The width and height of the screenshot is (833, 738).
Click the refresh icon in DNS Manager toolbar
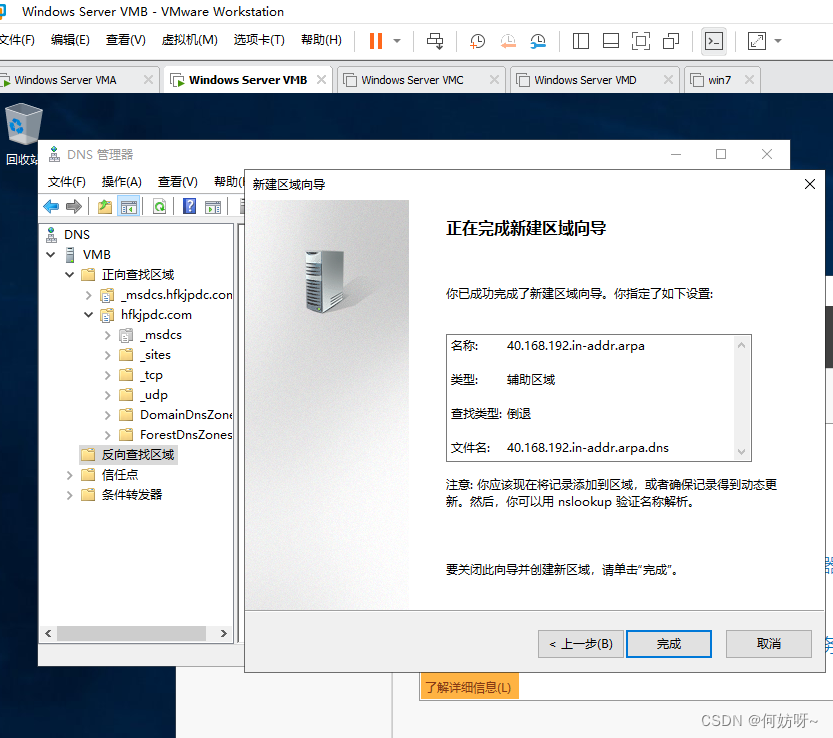pos(159,207)
